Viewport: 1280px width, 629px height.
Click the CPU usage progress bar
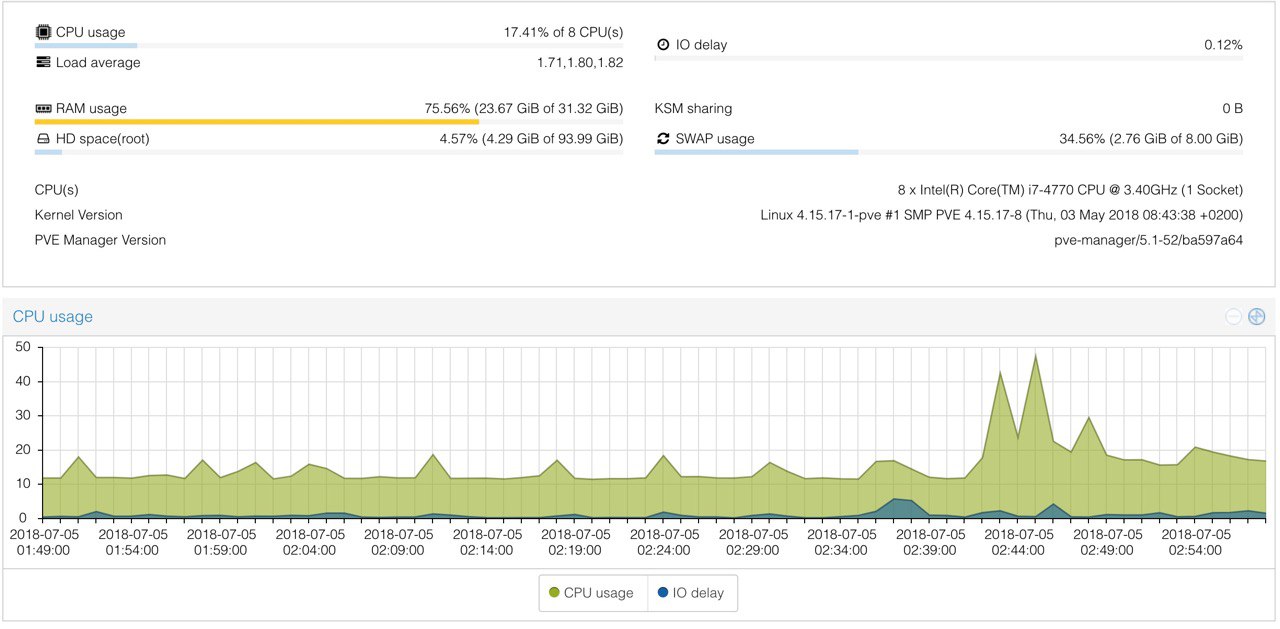click(329, 45)
